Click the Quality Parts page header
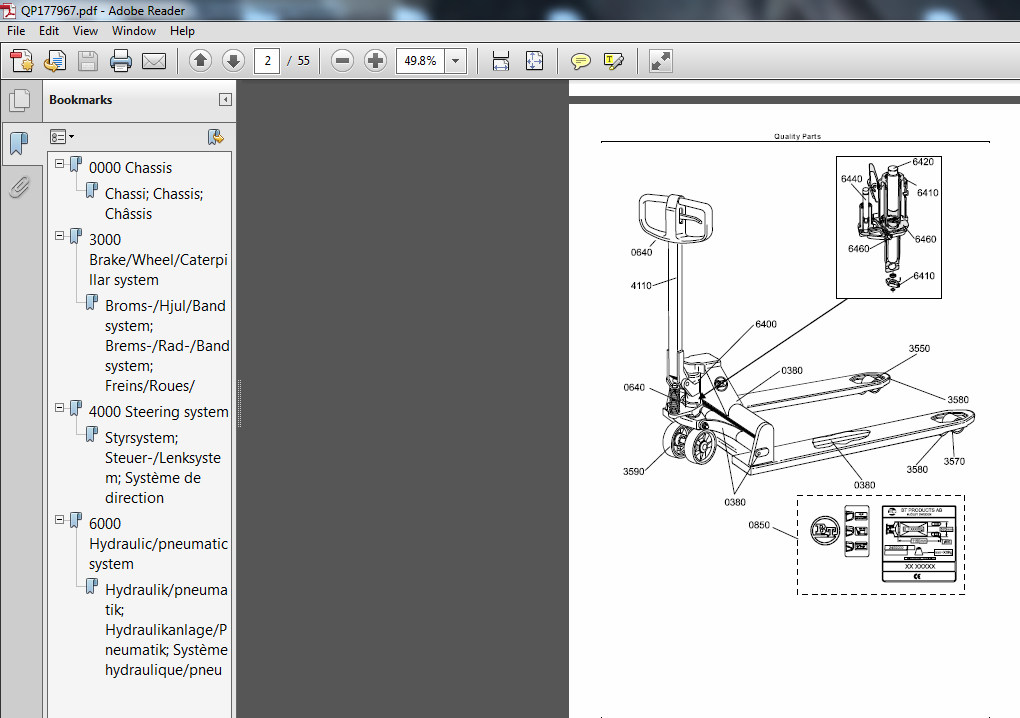 (x=797, y=137)
